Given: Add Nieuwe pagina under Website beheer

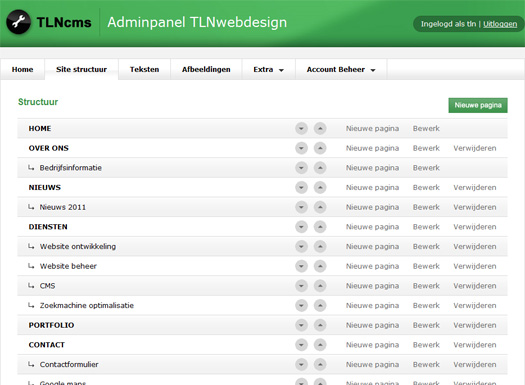Looking at the screenshot, I should (372, 266).
